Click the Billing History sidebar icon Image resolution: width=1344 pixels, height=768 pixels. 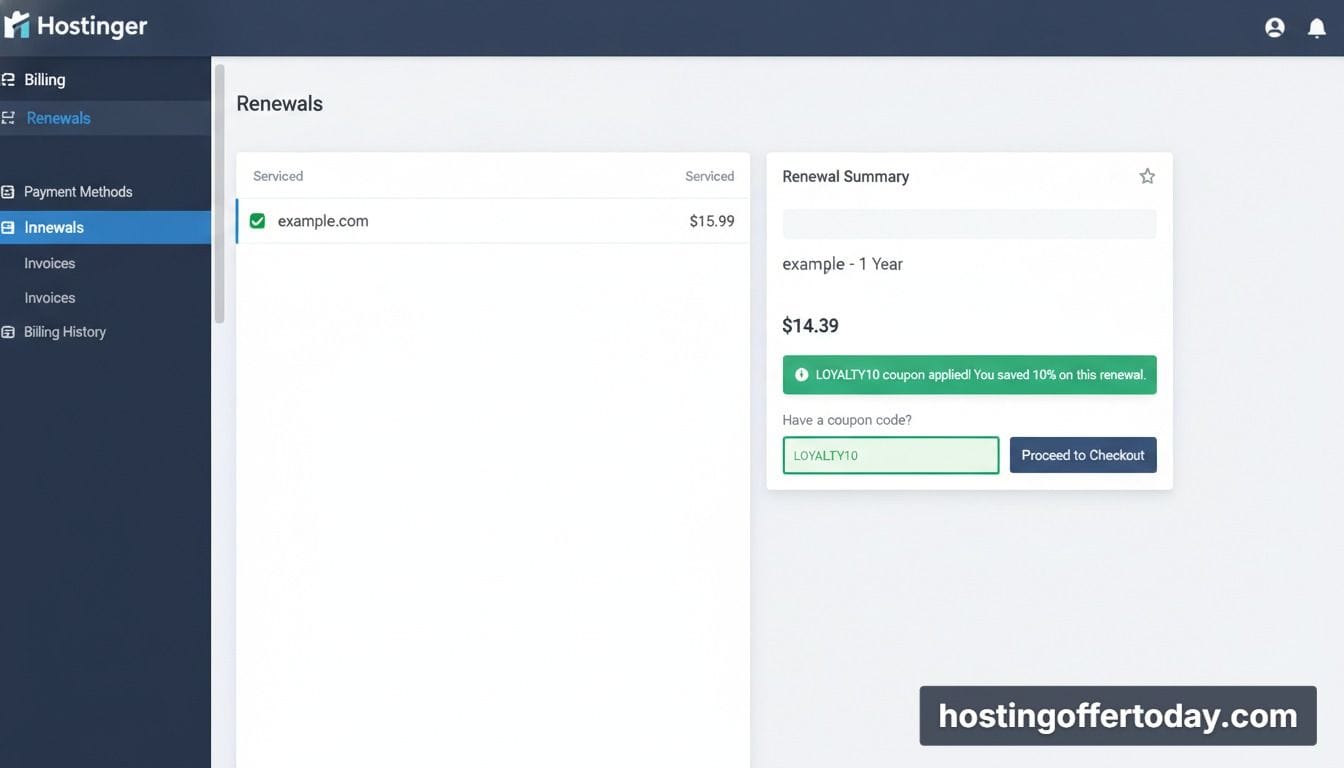click(x=8, y=332)
